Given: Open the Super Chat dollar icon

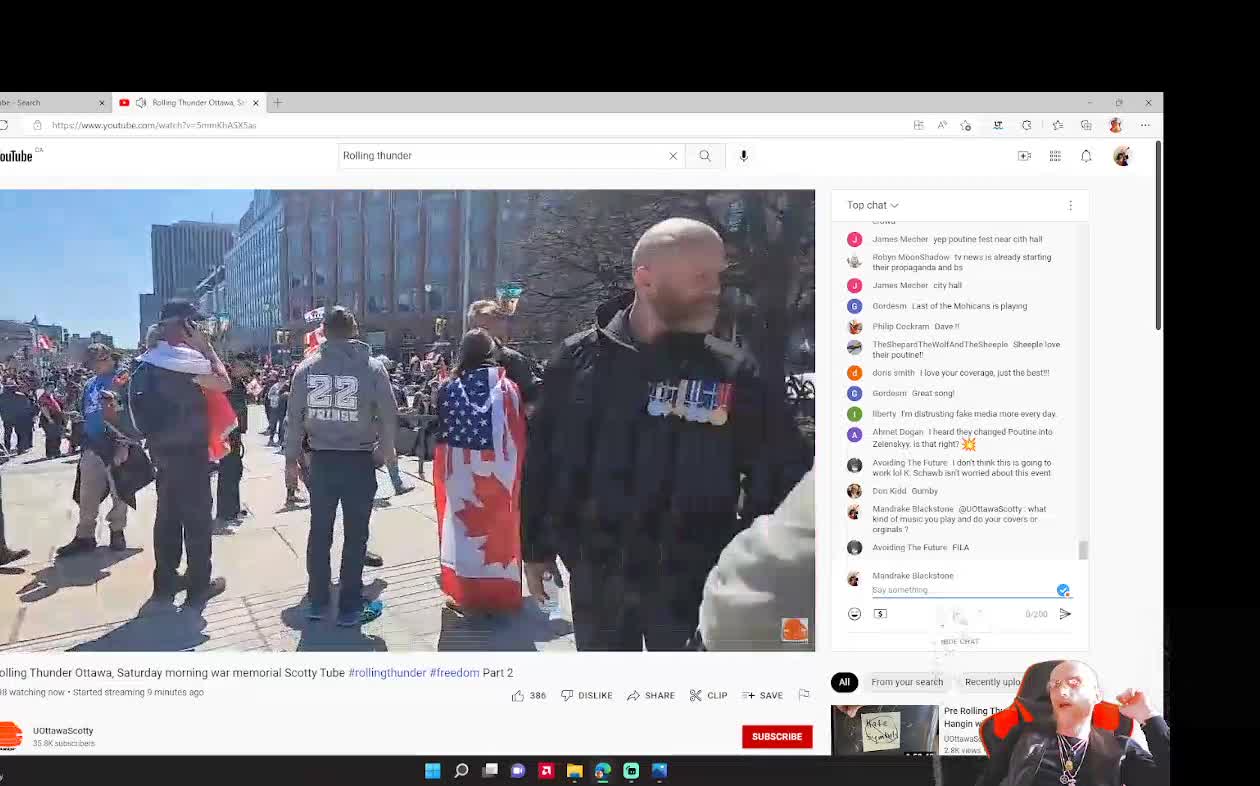Looking at the screenshot, I should 880,614.
